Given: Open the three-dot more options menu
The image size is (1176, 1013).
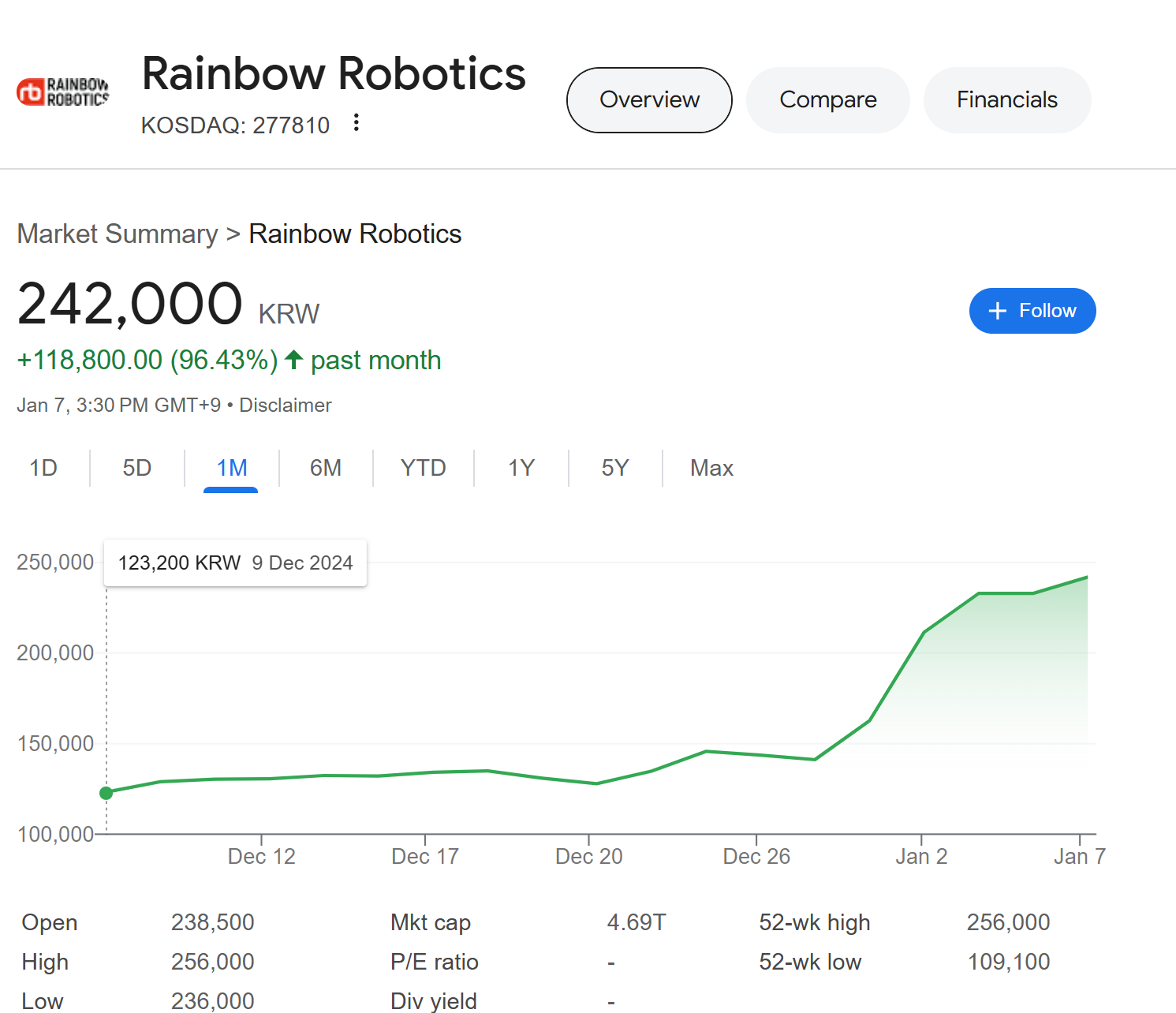Looking at the screenshot, I should point(357,122).
